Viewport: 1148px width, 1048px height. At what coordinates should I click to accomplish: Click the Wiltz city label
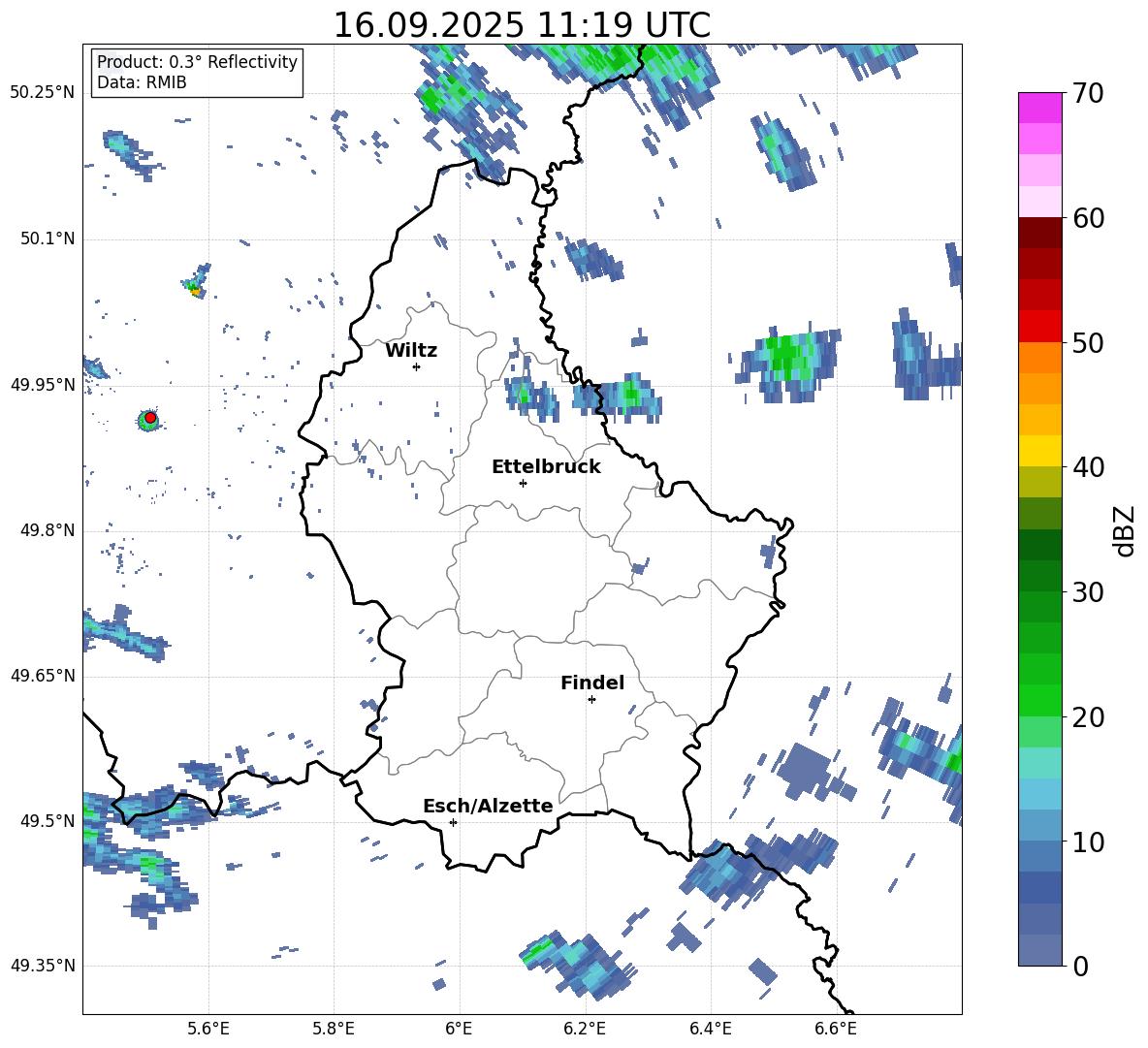[411, 351]
